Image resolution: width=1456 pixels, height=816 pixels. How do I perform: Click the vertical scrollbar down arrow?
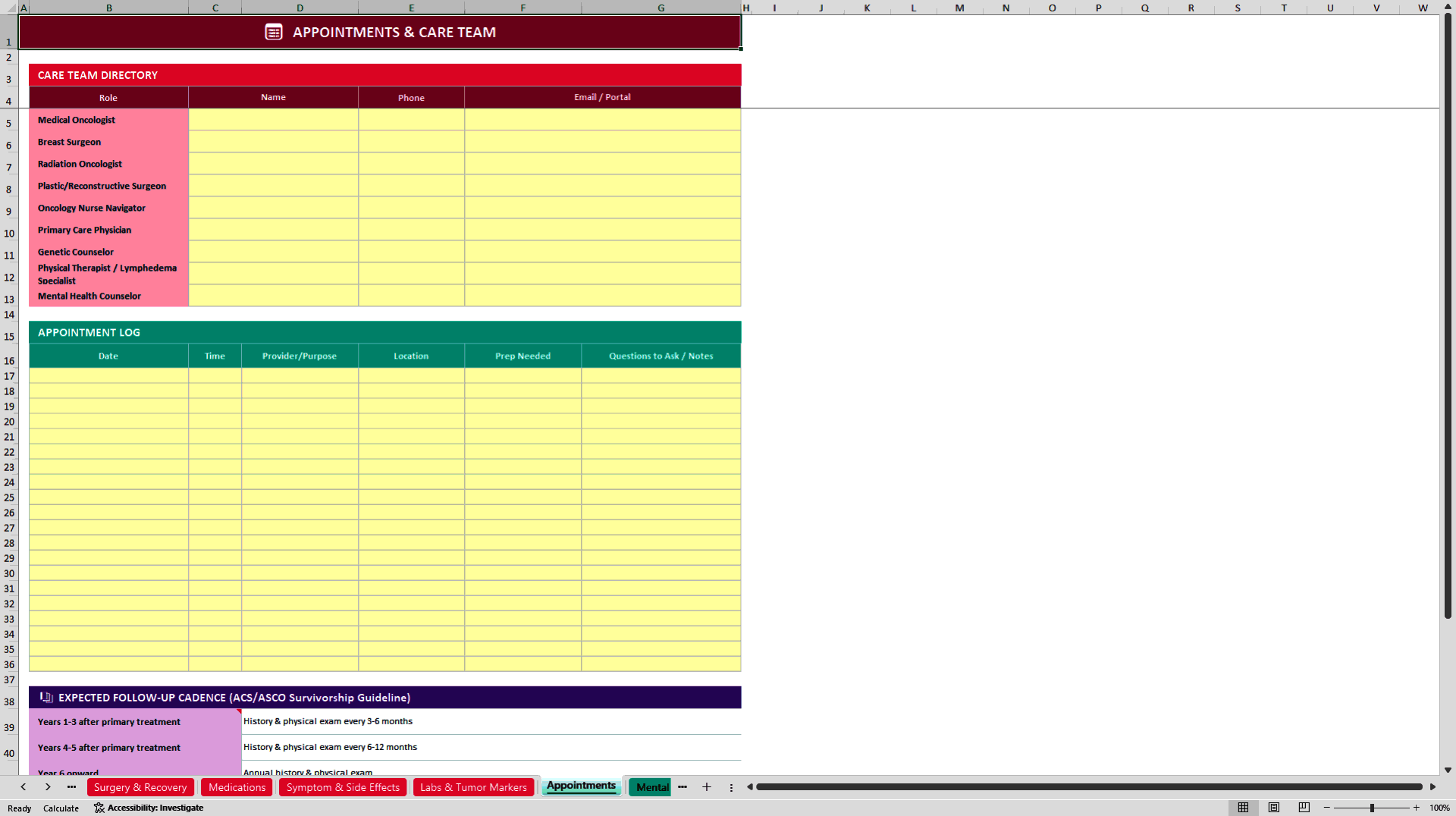[1448, 770]
